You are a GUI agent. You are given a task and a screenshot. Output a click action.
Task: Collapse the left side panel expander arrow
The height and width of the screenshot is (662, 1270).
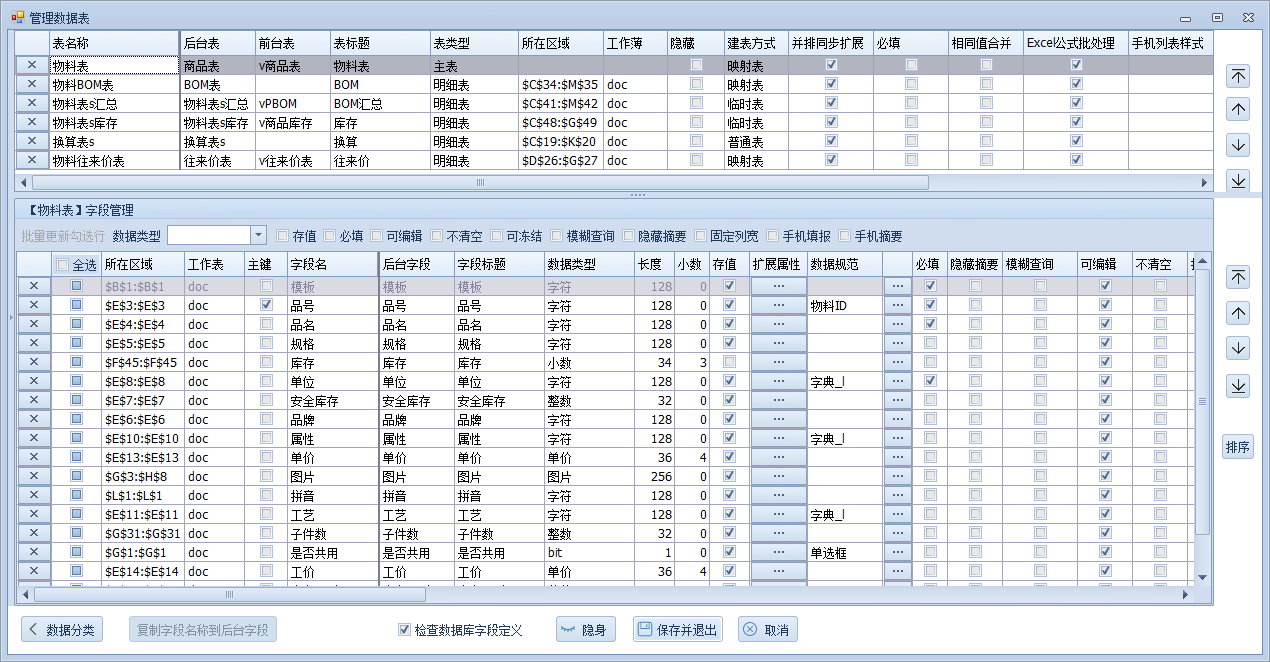pyautogui.click(x=11, y=318)
